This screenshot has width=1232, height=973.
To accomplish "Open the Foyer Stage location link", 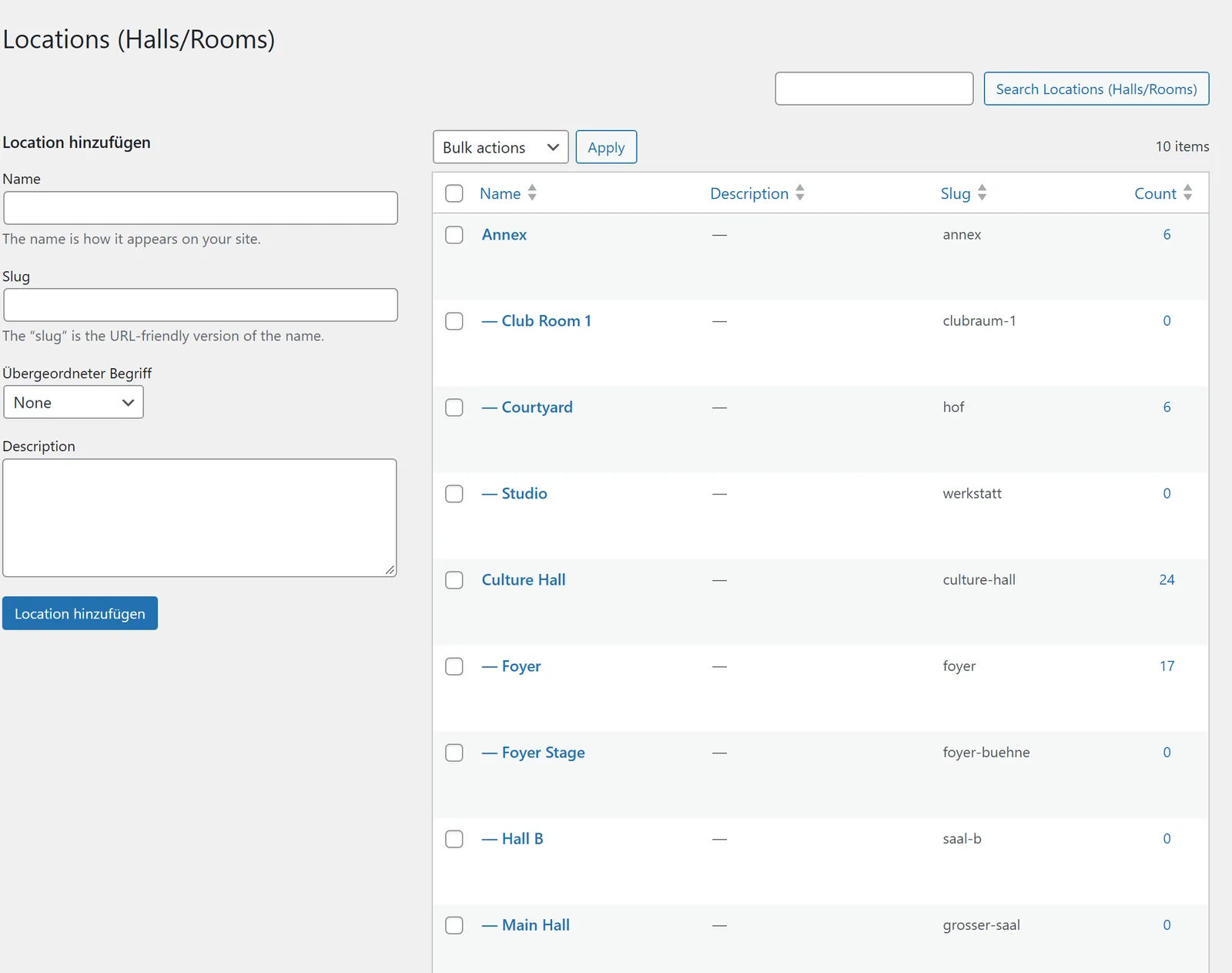I will click(x=534, y=753).
